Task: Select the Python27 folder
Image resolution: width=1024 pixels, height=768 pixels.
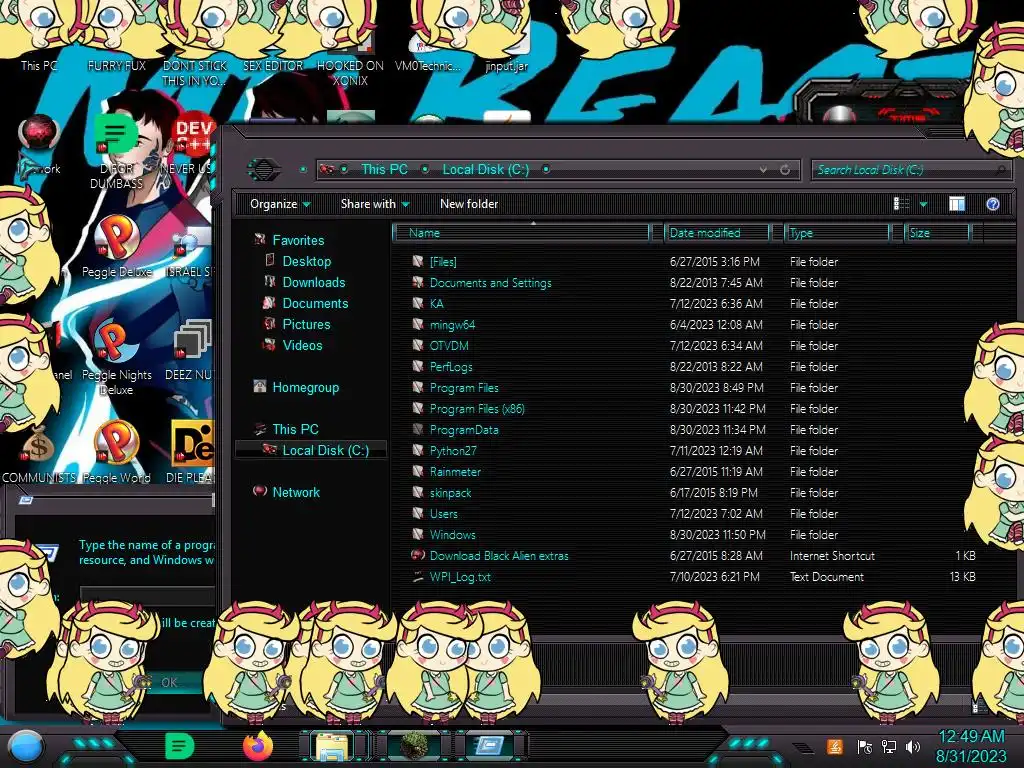Action: coord(453,451)
